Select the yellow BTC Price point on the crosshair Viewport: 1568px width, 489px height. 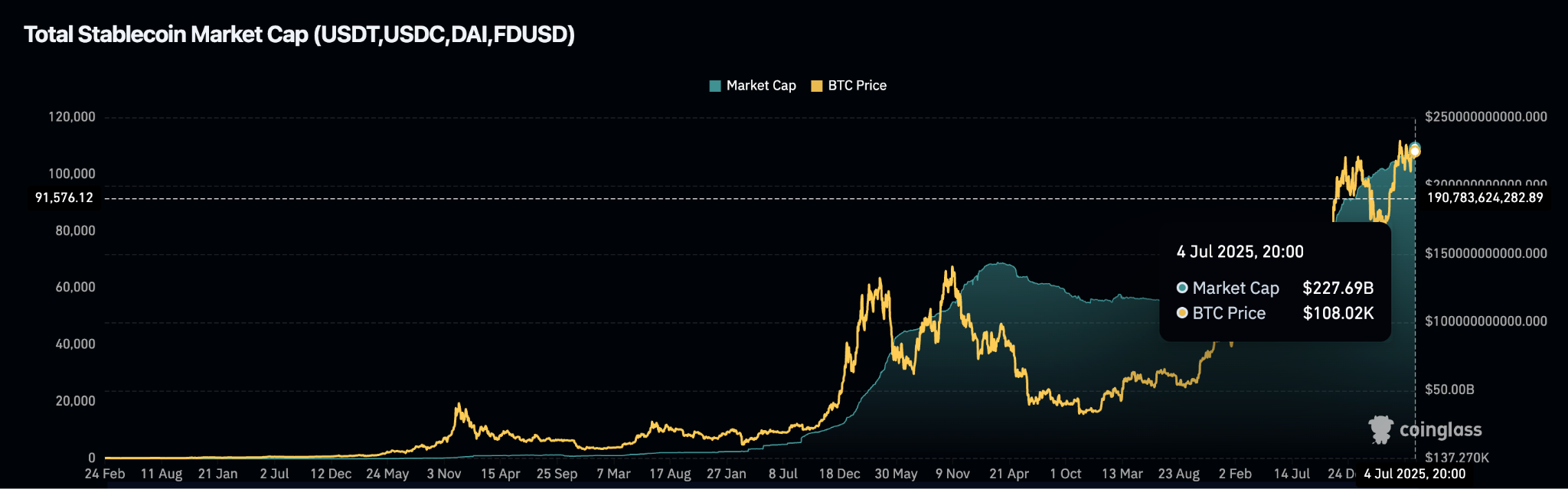click(x=1415, y=152)
